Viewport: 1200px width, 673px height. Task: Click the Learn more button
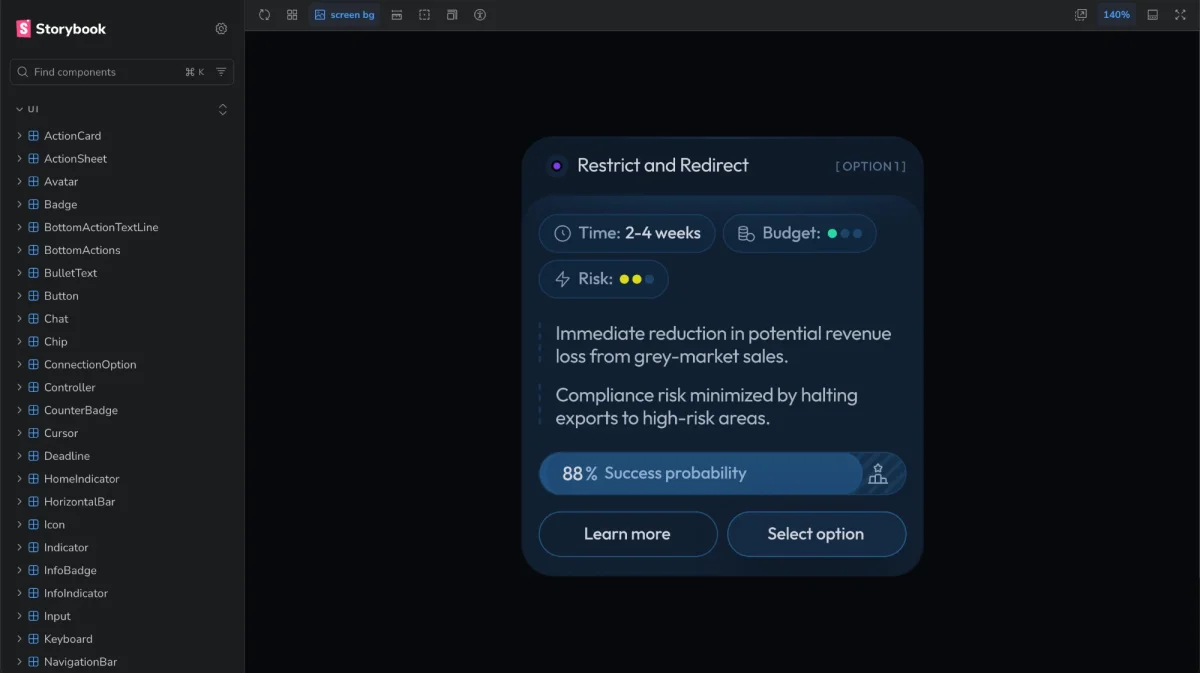coord(628,534)
